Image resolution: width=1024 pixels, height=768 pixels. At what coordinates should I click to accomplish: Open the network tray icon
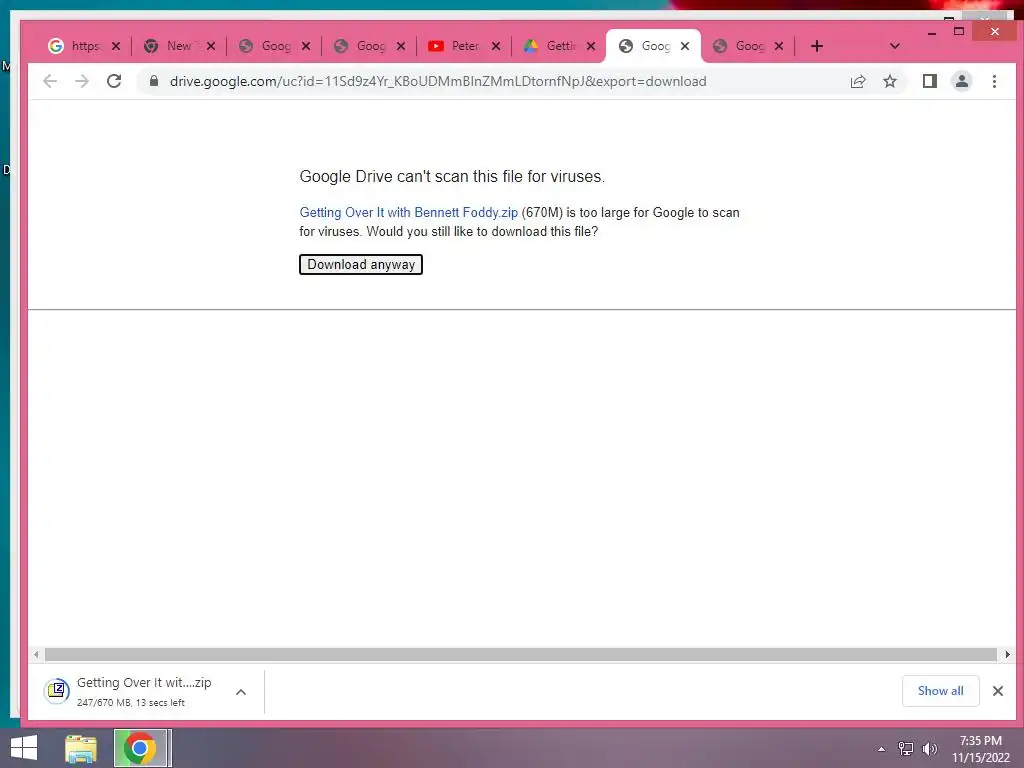906,749
